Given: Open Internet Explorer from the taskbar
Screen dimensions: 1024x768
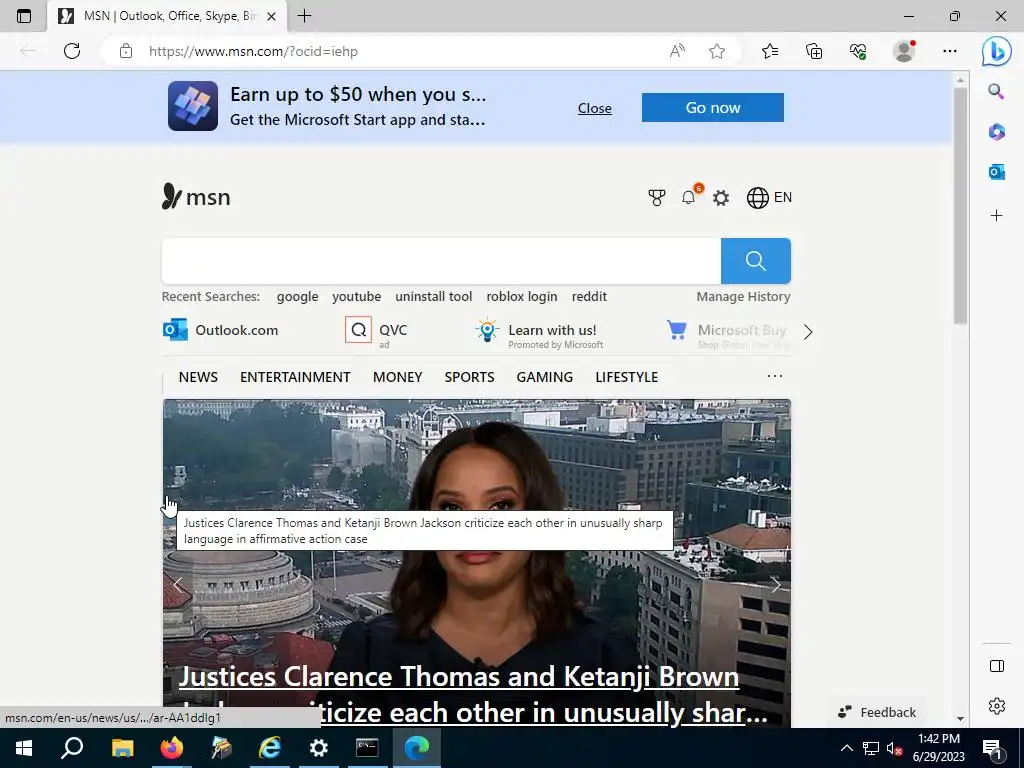Looking at the screenshot, I should 269,748.
